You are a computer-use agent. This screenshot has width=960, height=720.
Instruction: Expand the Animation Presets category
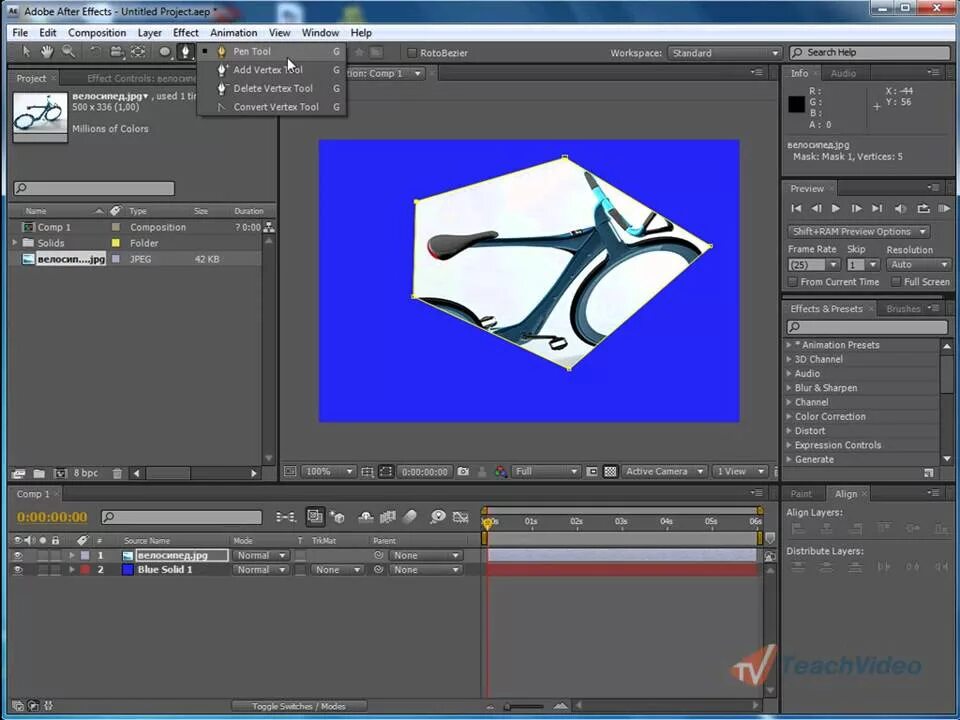789,345
